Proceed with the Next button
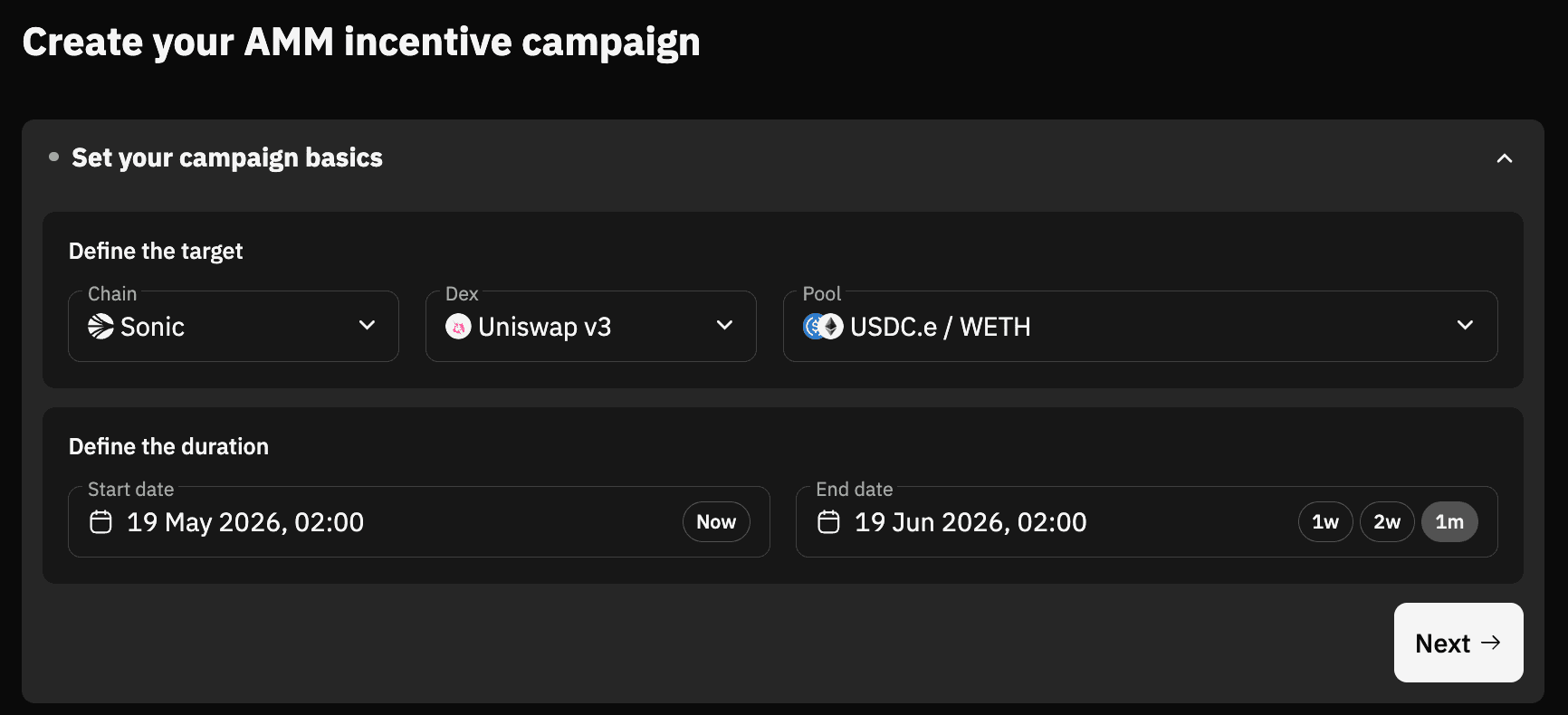Viewport: 1568px width, 715px height. click(x=1458, y=643)
